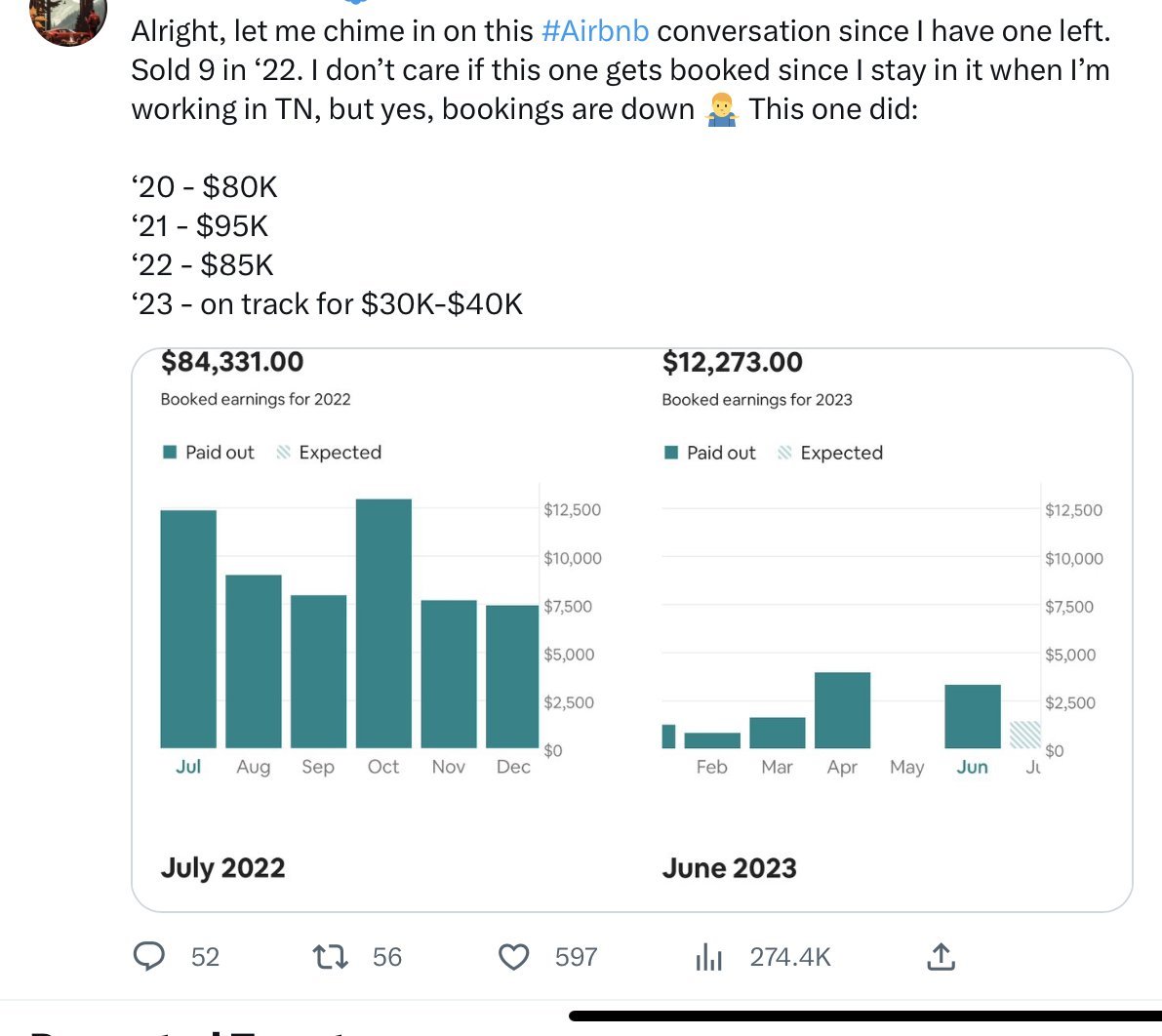Viewport: 1162px width, 1036px height.
Task: Like the tweet with heart icon
Action: click(513, 957)
